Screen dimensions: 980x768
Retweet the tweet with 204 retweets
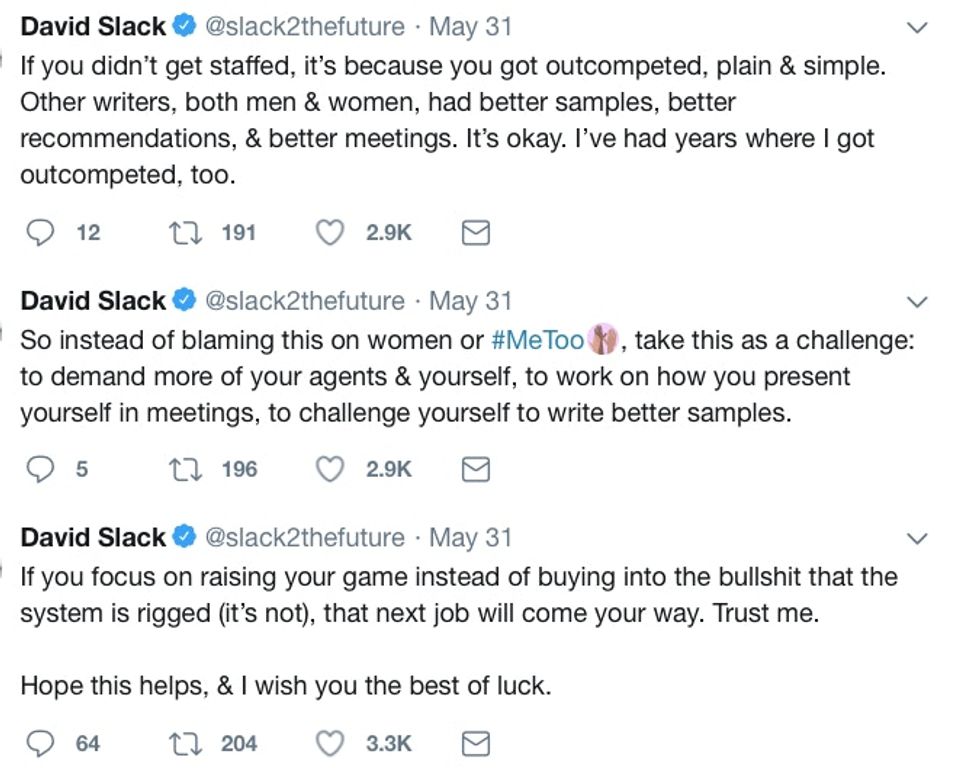182,743
